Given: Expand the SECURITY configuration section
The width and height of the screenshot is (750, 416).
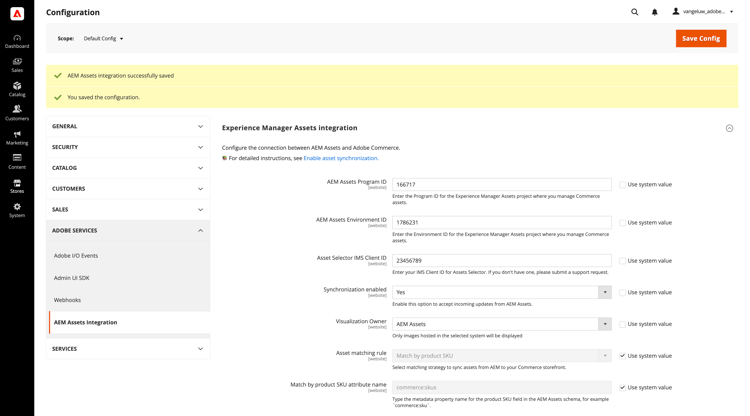Looking at the screenshot, I should (128, 147).
